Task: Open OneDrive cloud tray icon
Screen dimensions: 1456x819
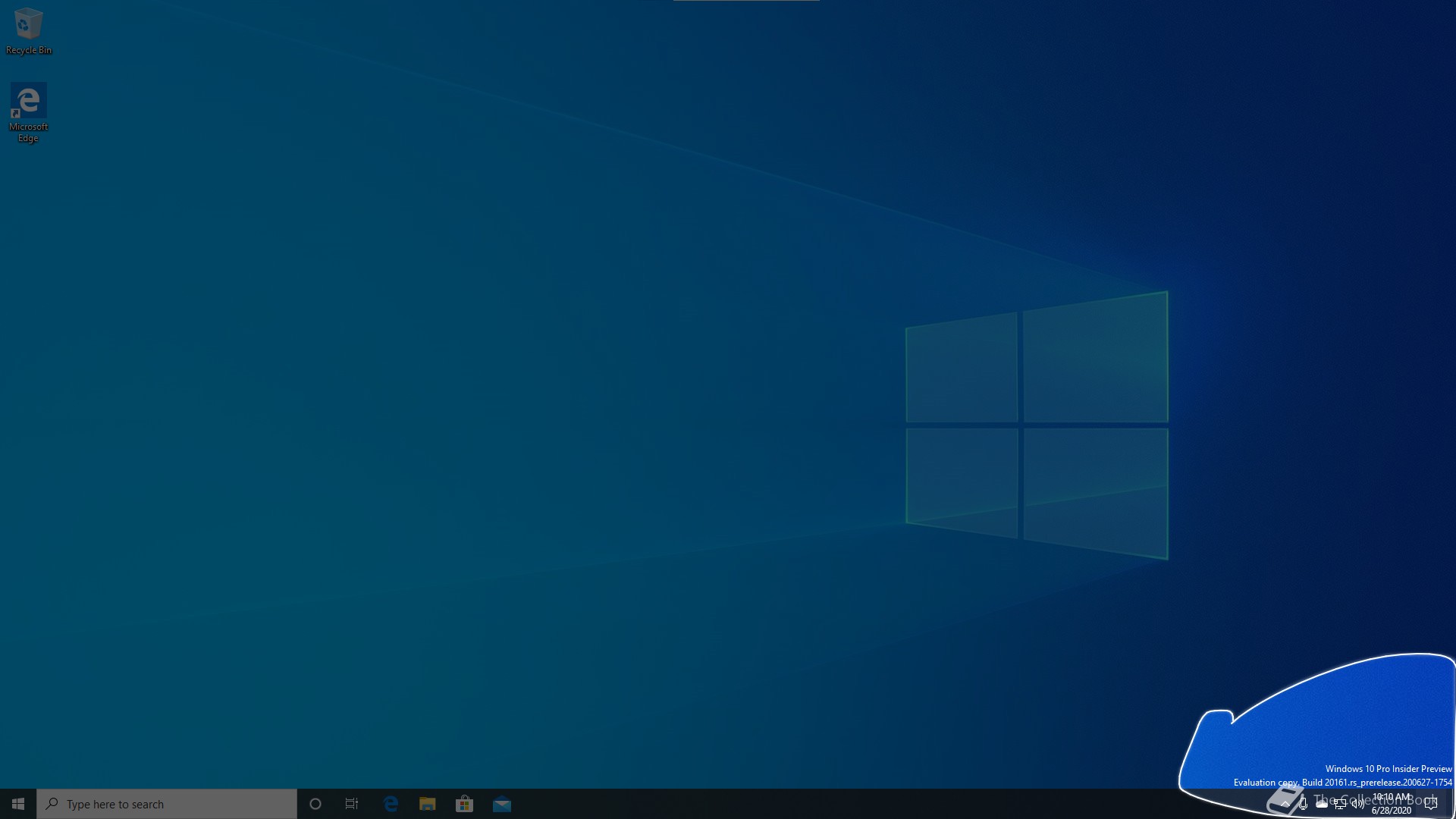Action: (1322, 804)
